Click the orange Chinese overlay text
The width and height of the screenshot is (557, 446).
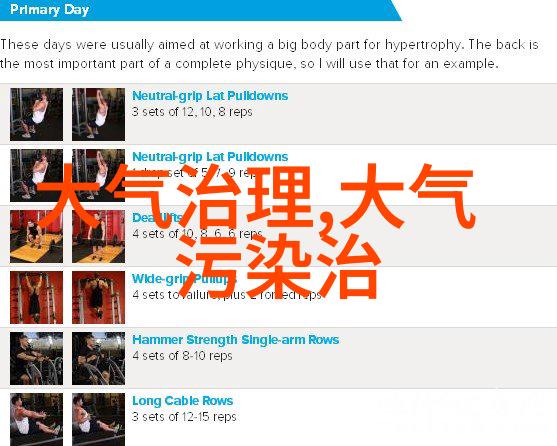point(256,231)
